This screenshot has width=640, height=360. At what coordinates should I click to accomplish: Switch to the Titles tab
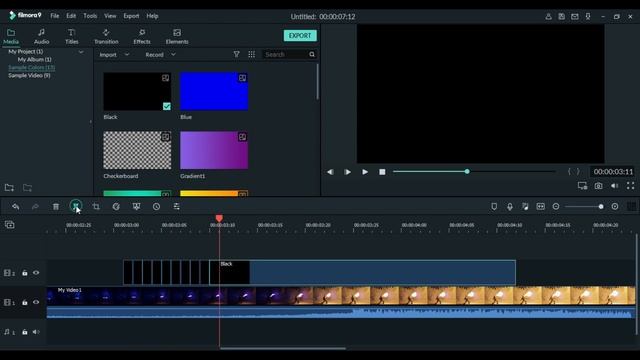(71, 36)
